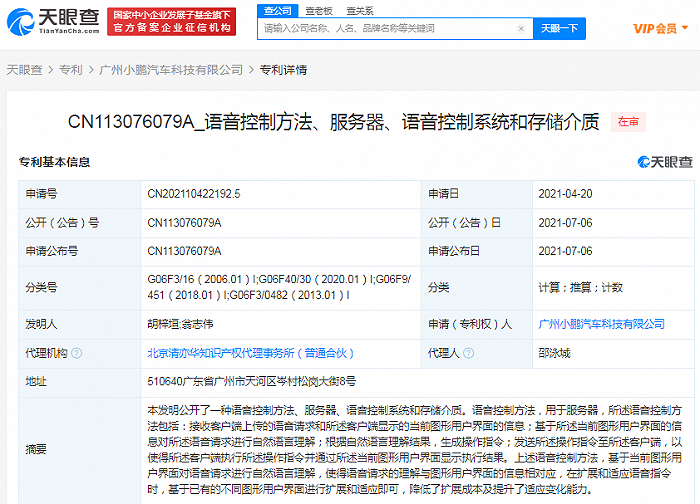Select application number CN202110422192.5
This screenshot has width=700, height=504.
[194, 194]
